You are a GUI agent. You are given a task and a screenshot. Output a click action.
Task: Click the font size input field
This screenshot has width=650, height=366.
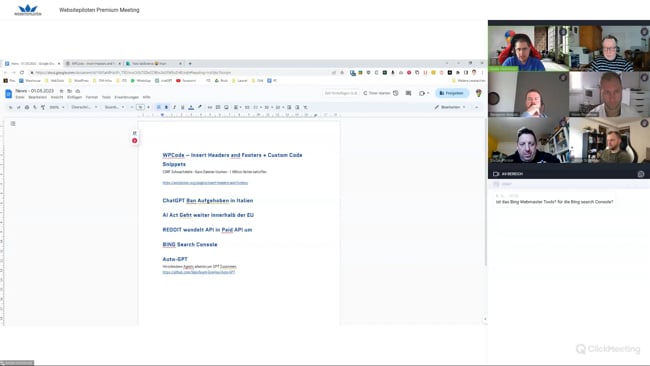point(140,107)
